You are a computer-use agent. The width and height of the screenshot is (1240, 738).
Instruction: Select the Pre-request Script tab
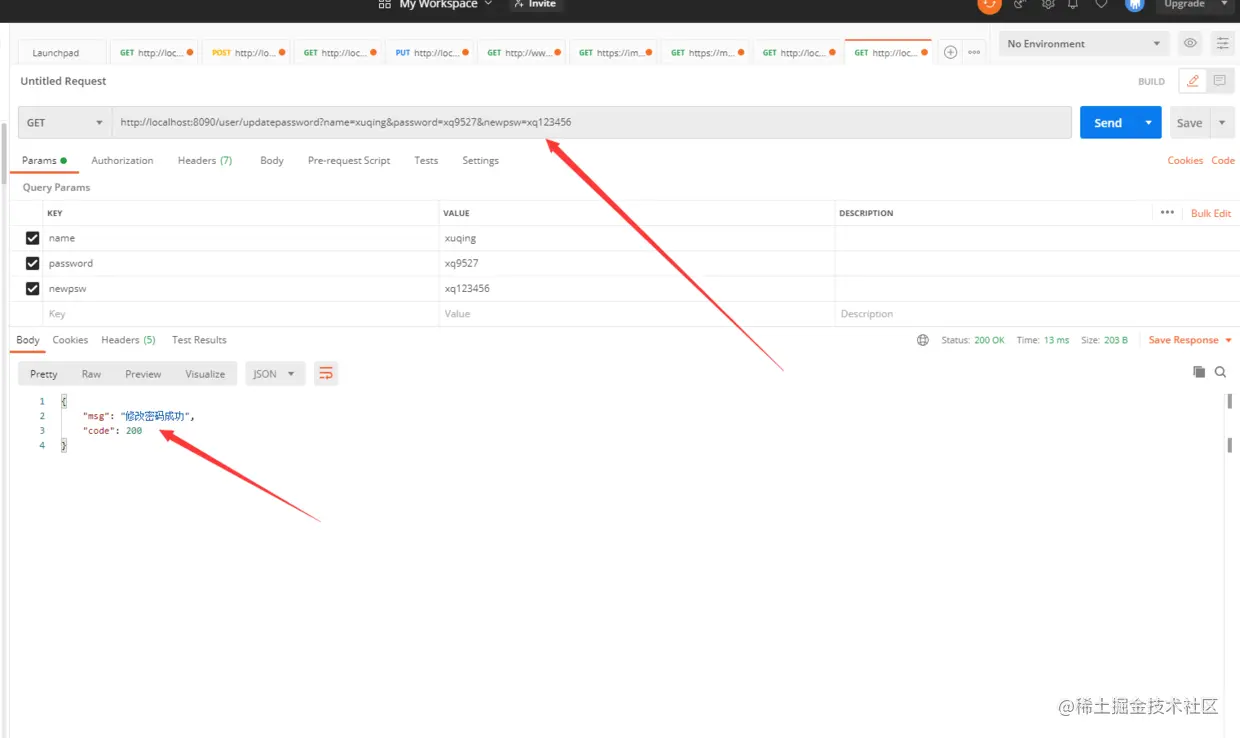pyautogui.click(x=349, y=160)
